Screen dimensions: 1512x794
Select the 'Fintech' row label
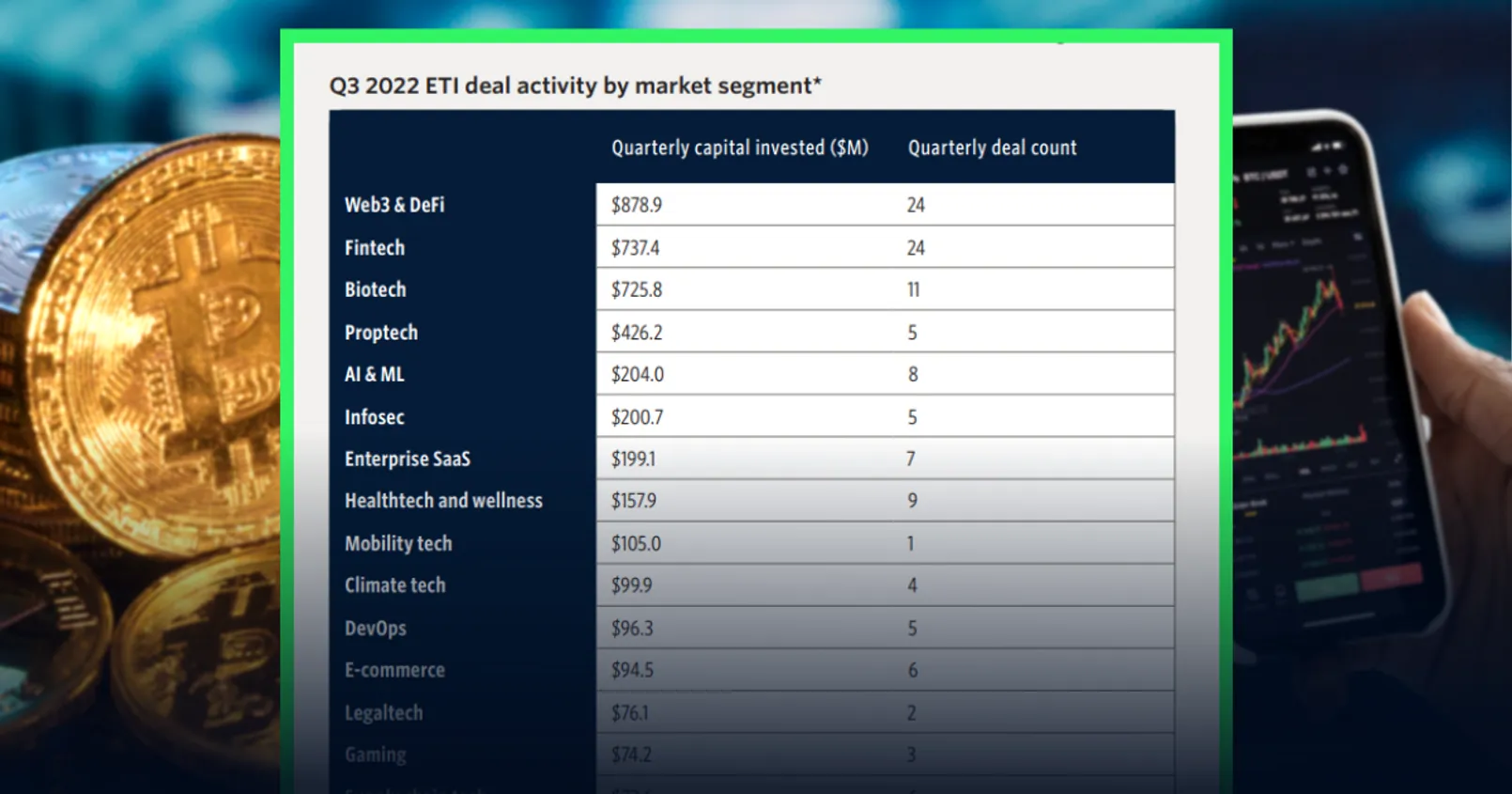click(x=375, y=248)
